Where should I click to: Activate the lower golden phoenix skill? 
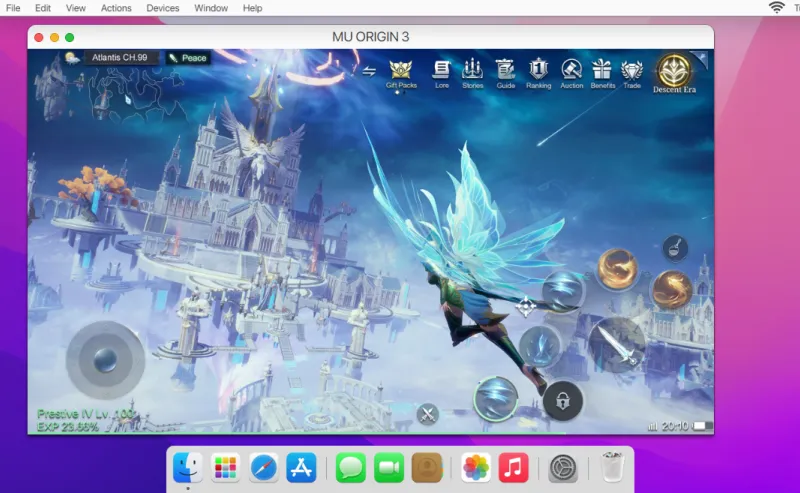point(672,289)
